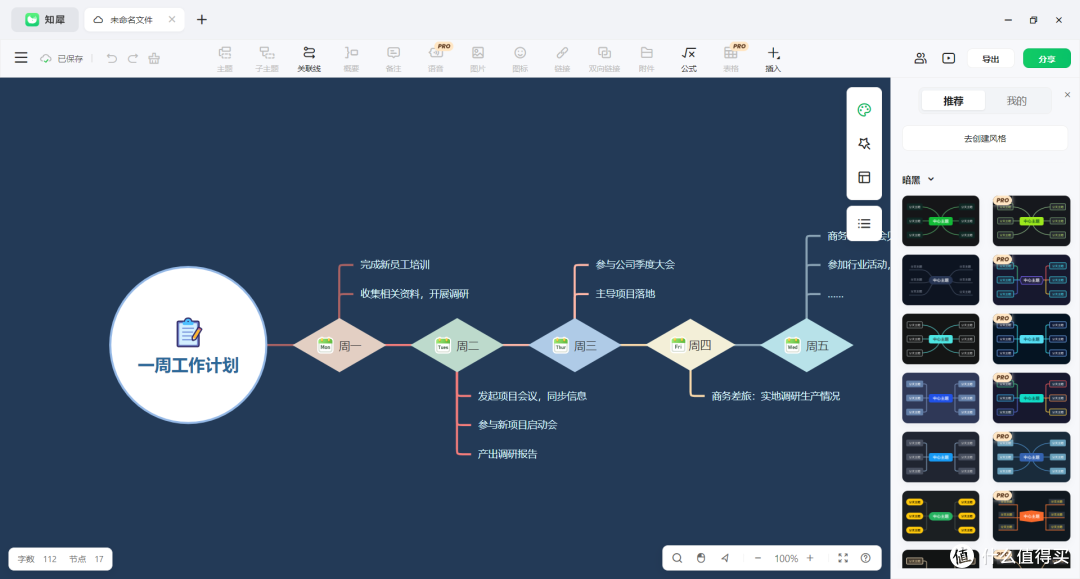
Task: Click the redo arrow icon
Action: tap(133, 59)
